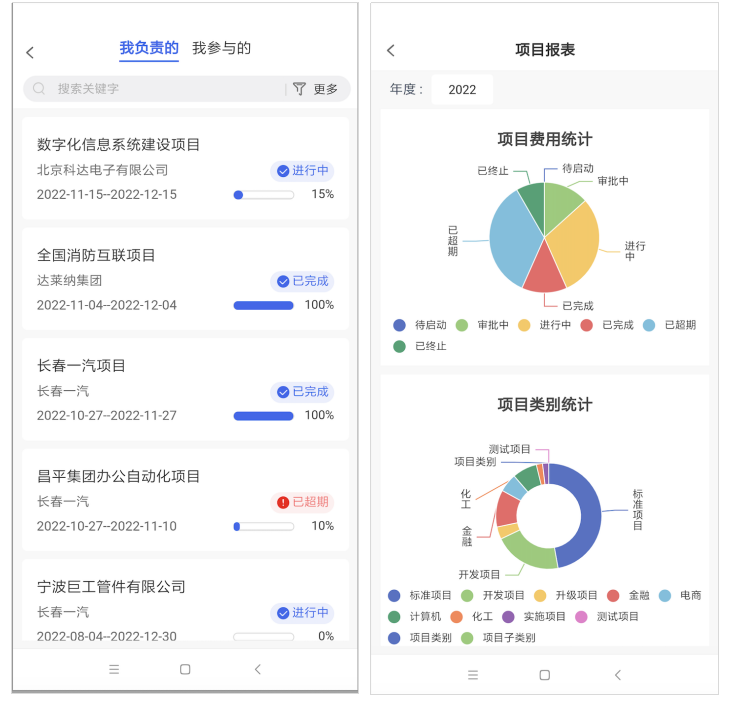
Task: Click the filter funnel icon
Action: (x=299, y=89)
